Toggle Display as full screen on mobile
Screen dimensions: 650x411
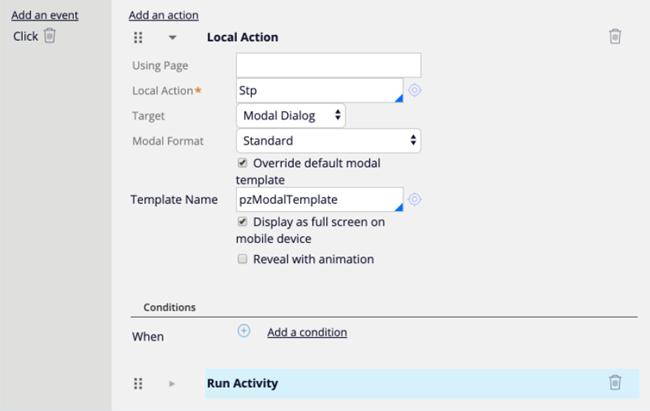(242, 221)
